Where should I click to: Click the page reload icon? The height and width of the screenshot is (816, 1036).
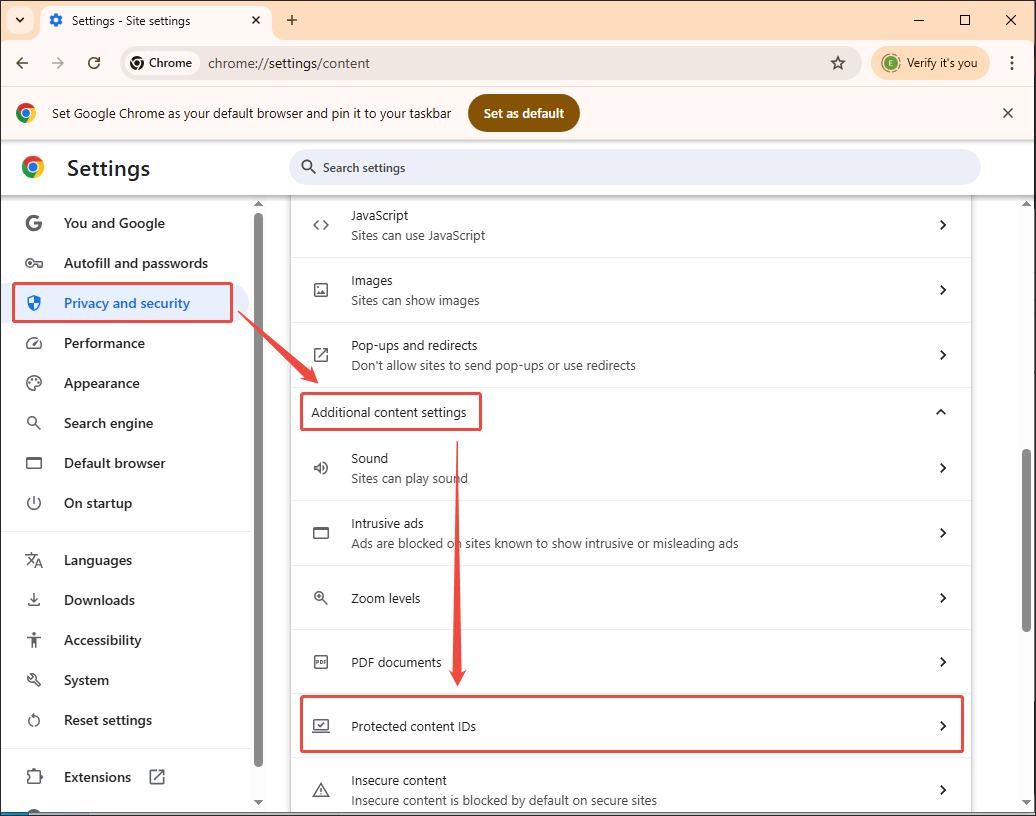click(94, 62)
